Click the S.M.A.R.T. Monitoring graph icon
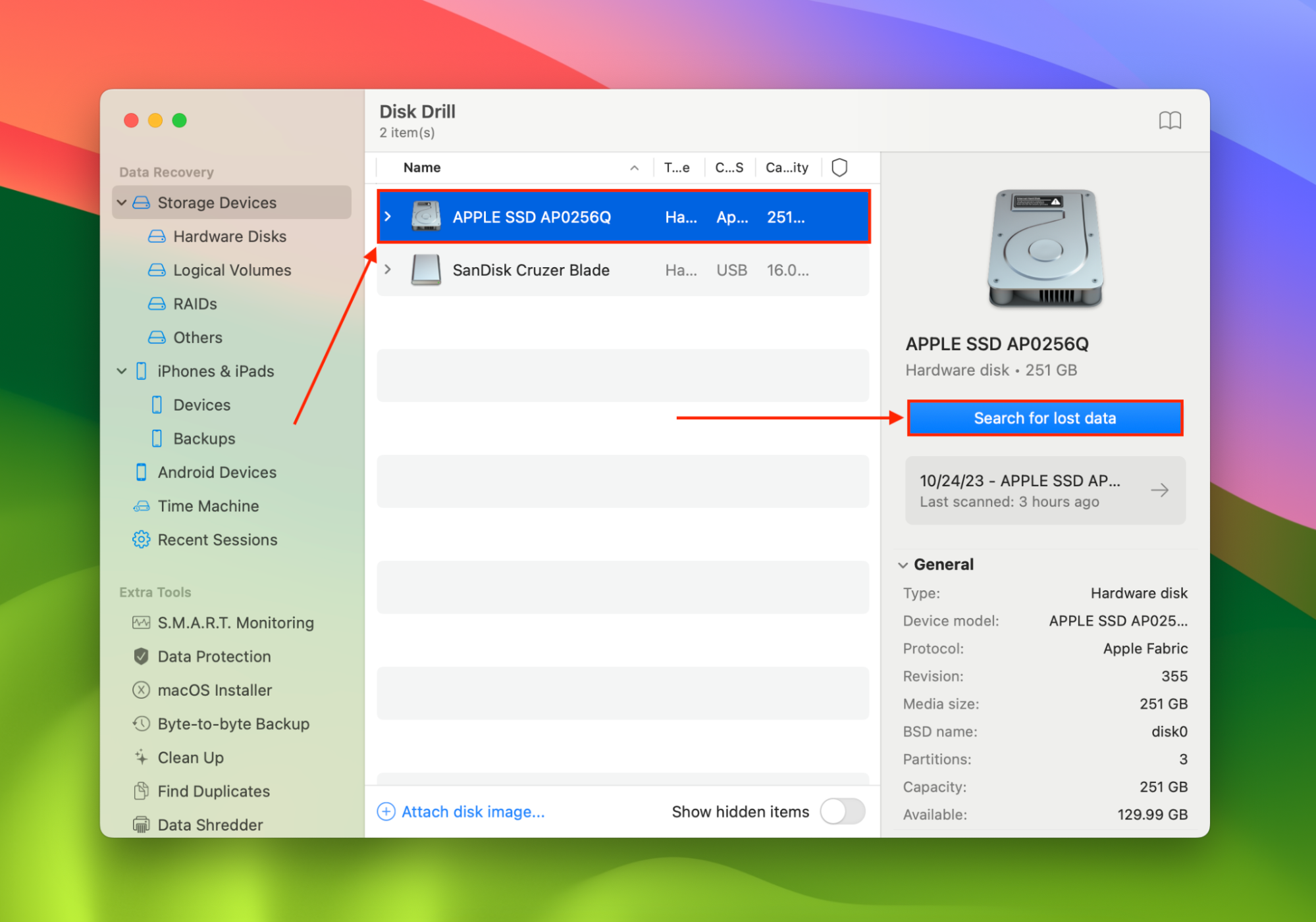The image size is (1316, 922). pos(141,623)
